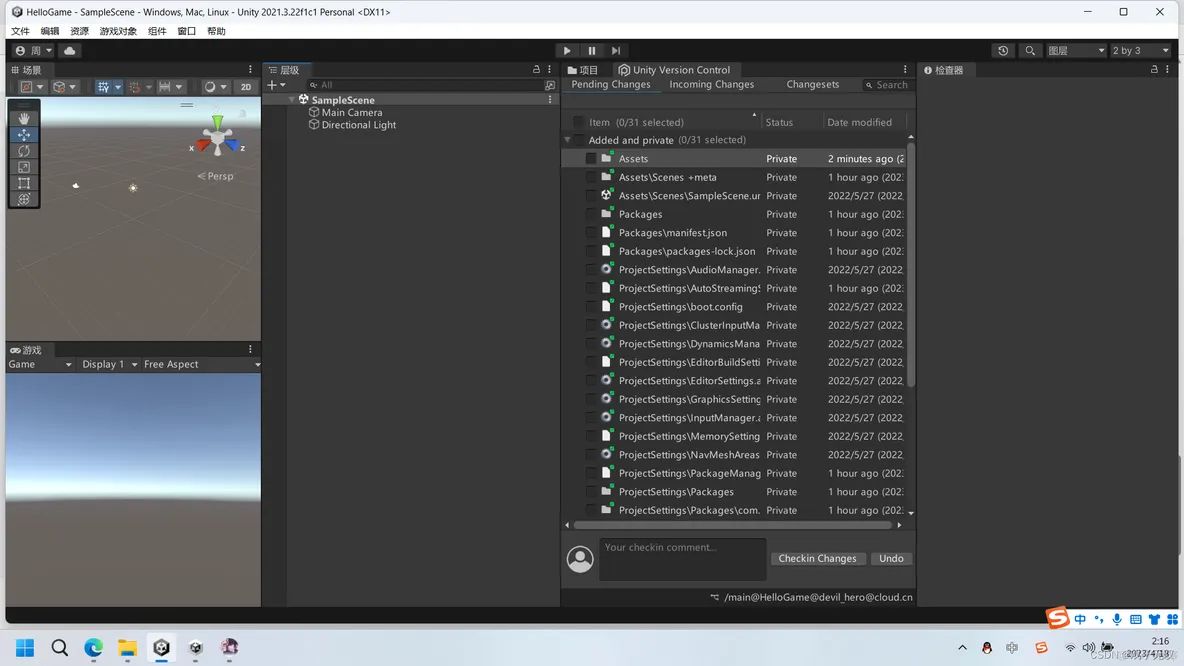Screen dimensions: 1184x666
Task: Open the 图层 layers dropdown
Action: pos(1076,51)
